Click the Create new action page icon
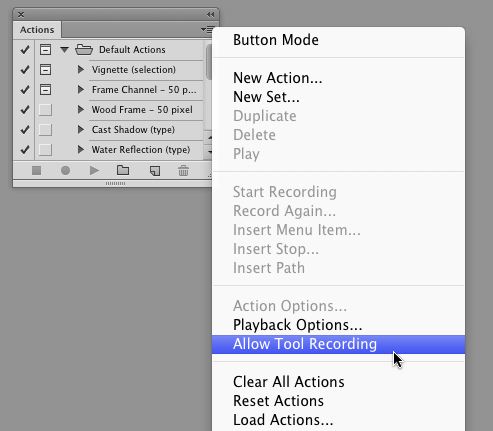493x431 pixels. [x=155, y=171]
